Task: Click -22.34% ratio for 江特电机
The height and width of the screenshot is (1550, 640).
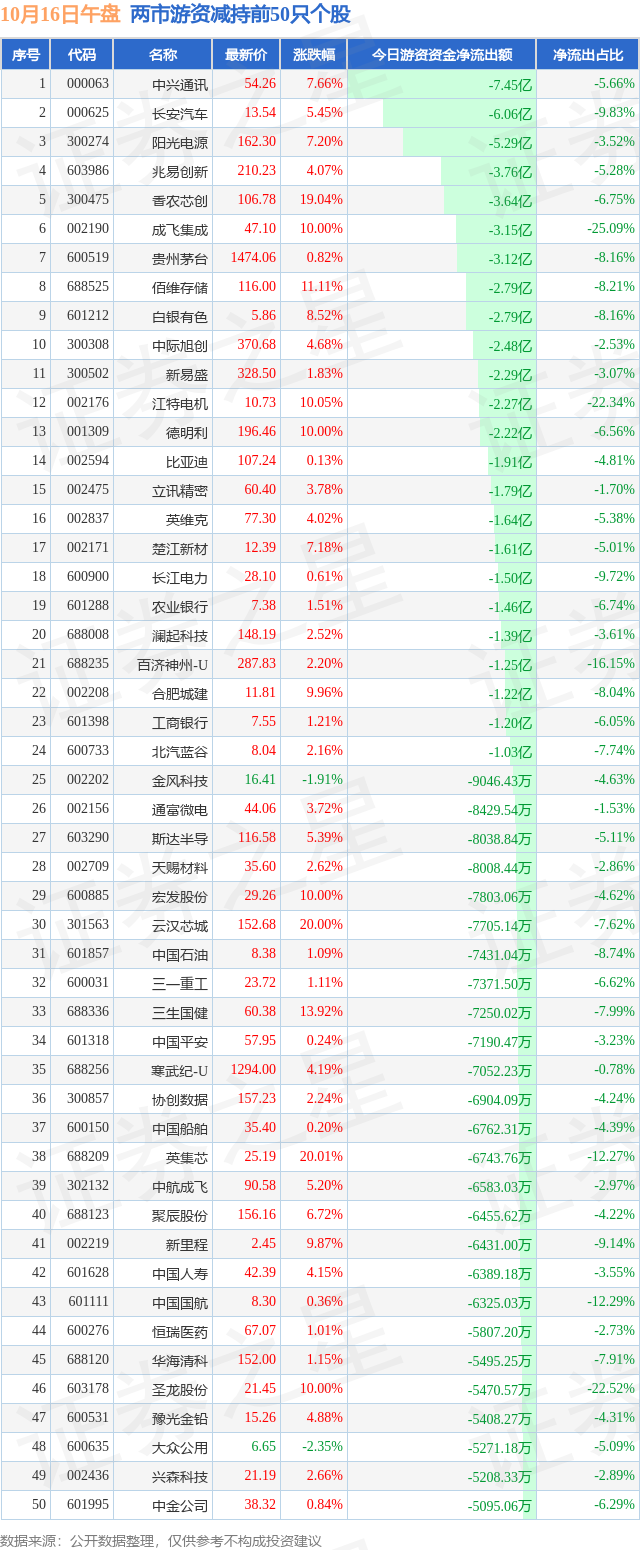Action: (x=610, y=403)
